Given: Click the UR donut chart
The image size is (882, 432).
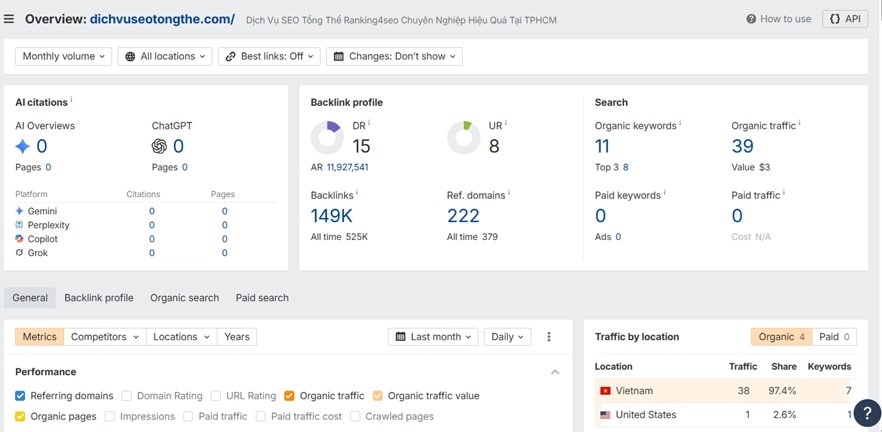Looking at the screenshot, I should 464,138.
